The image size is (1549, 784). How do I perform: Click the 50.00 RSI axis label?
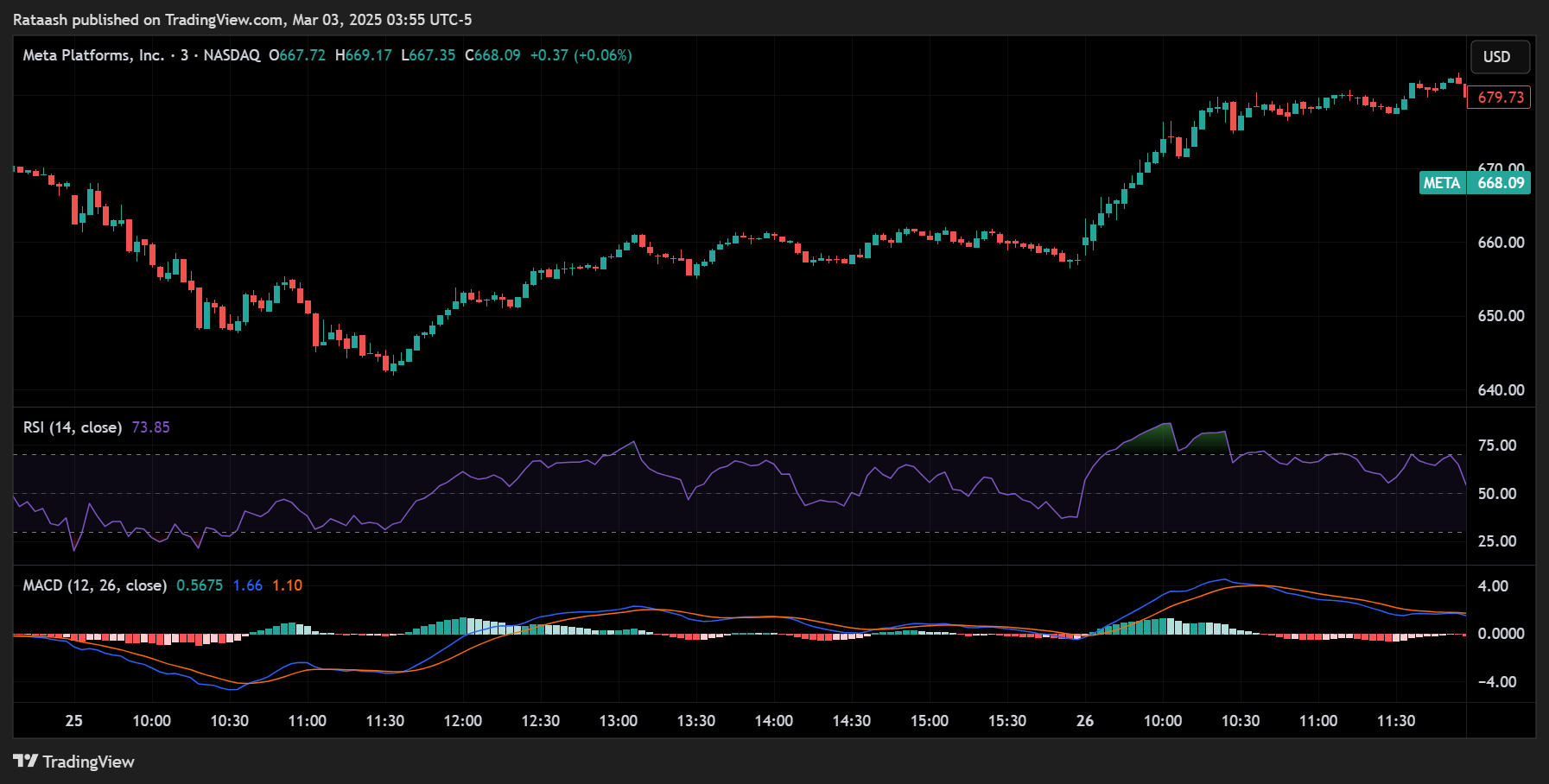click(x=1497, y=494)
